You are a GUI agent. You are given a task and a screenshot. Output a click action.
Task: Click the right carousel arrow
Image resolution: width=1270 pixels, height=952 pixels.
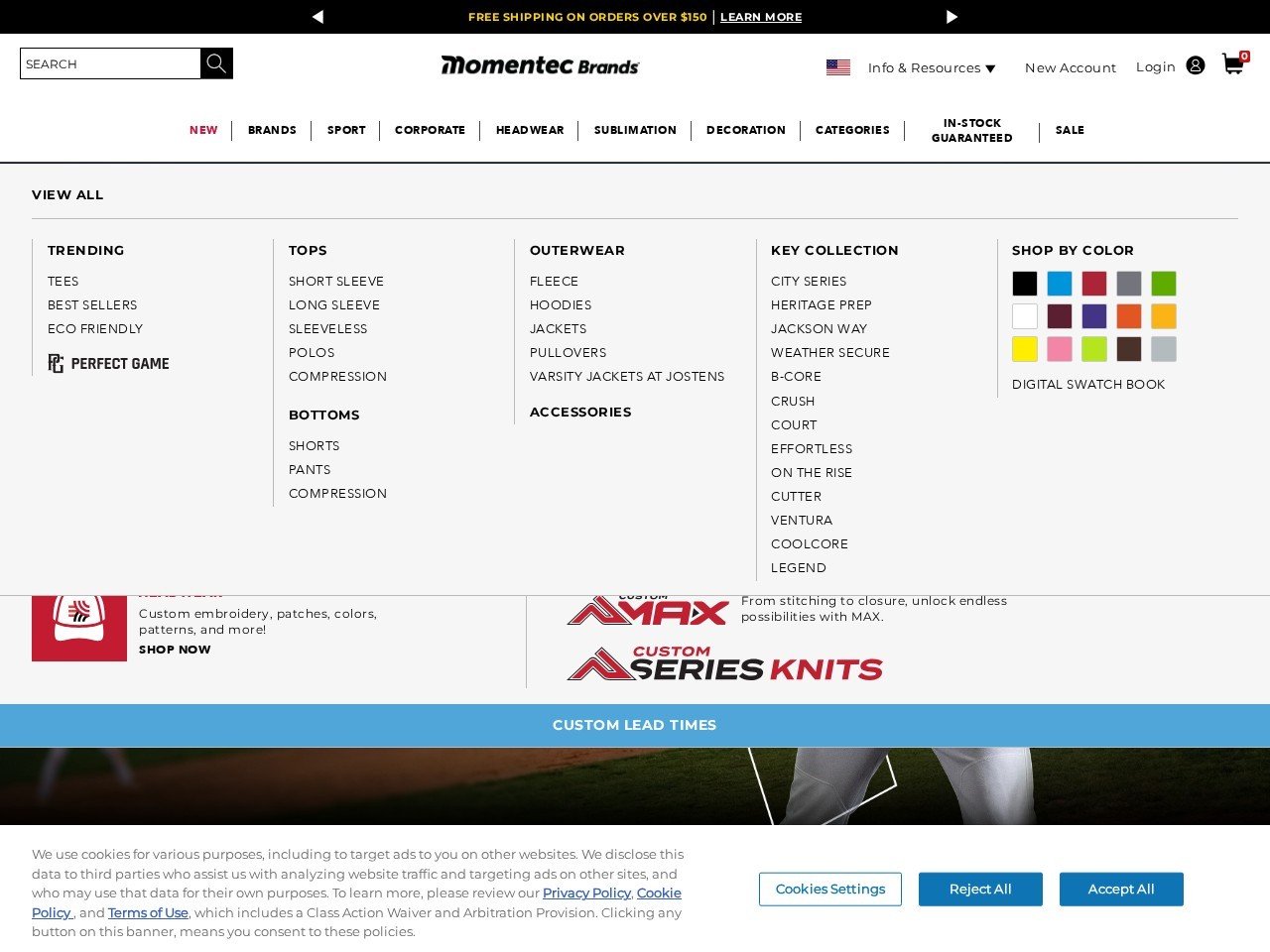pos(952,17)
